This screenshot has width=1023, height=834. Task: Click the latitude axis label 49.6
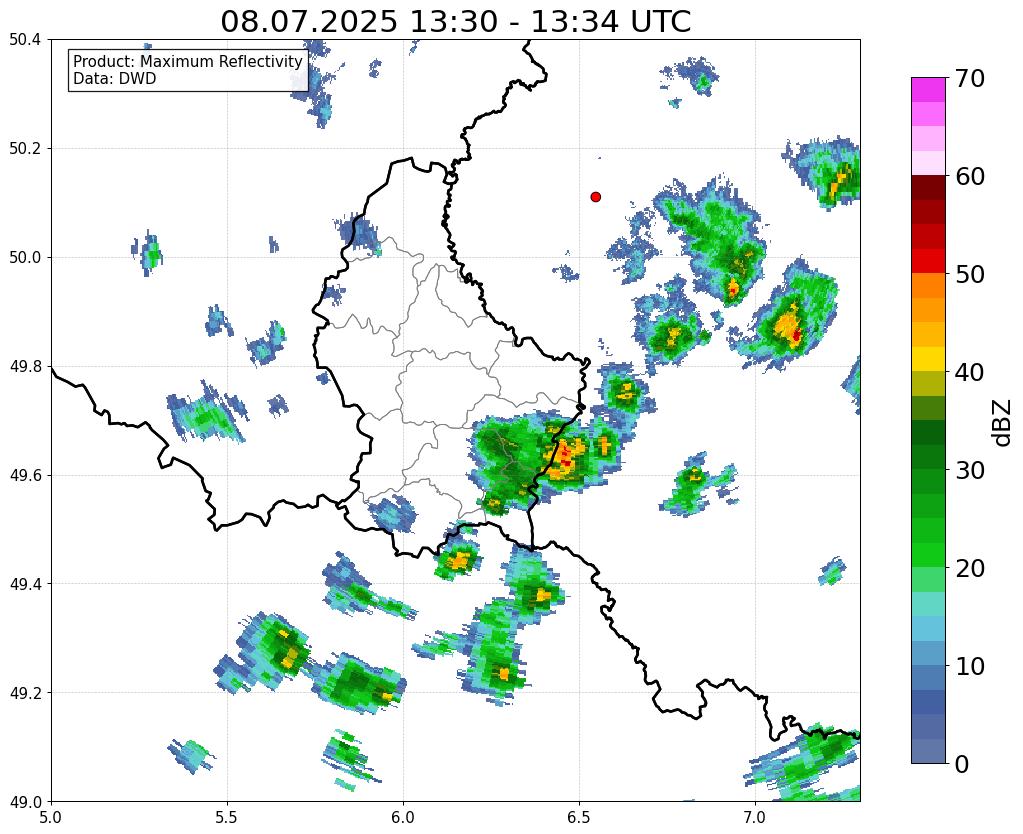pyautogui.click(x=25, y=476)
